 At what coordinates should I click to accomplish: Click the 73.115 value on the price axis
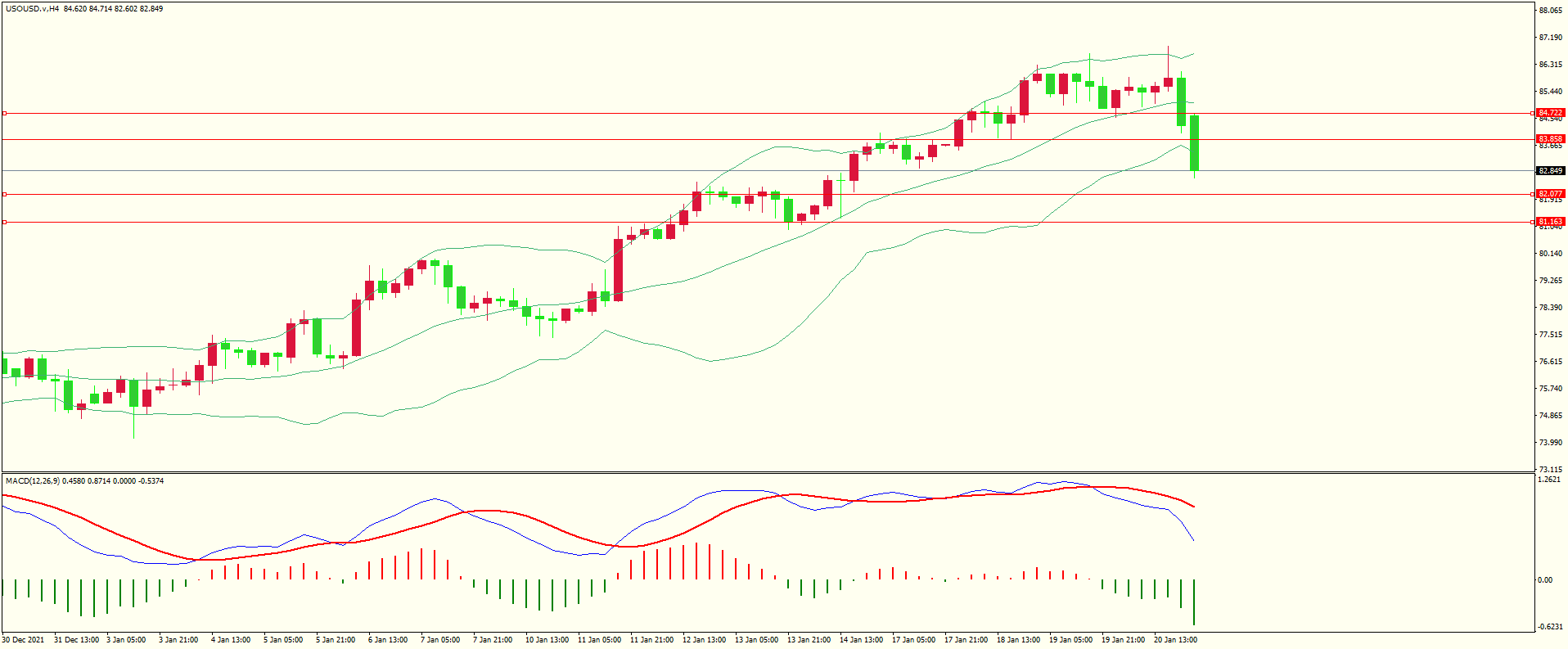[1551, 470]
